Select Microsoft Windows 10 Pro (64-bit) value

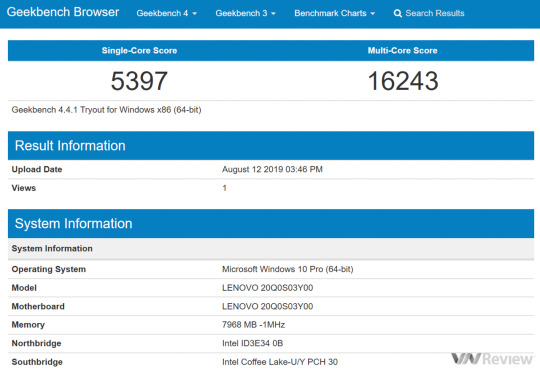(x=288, y=269)
